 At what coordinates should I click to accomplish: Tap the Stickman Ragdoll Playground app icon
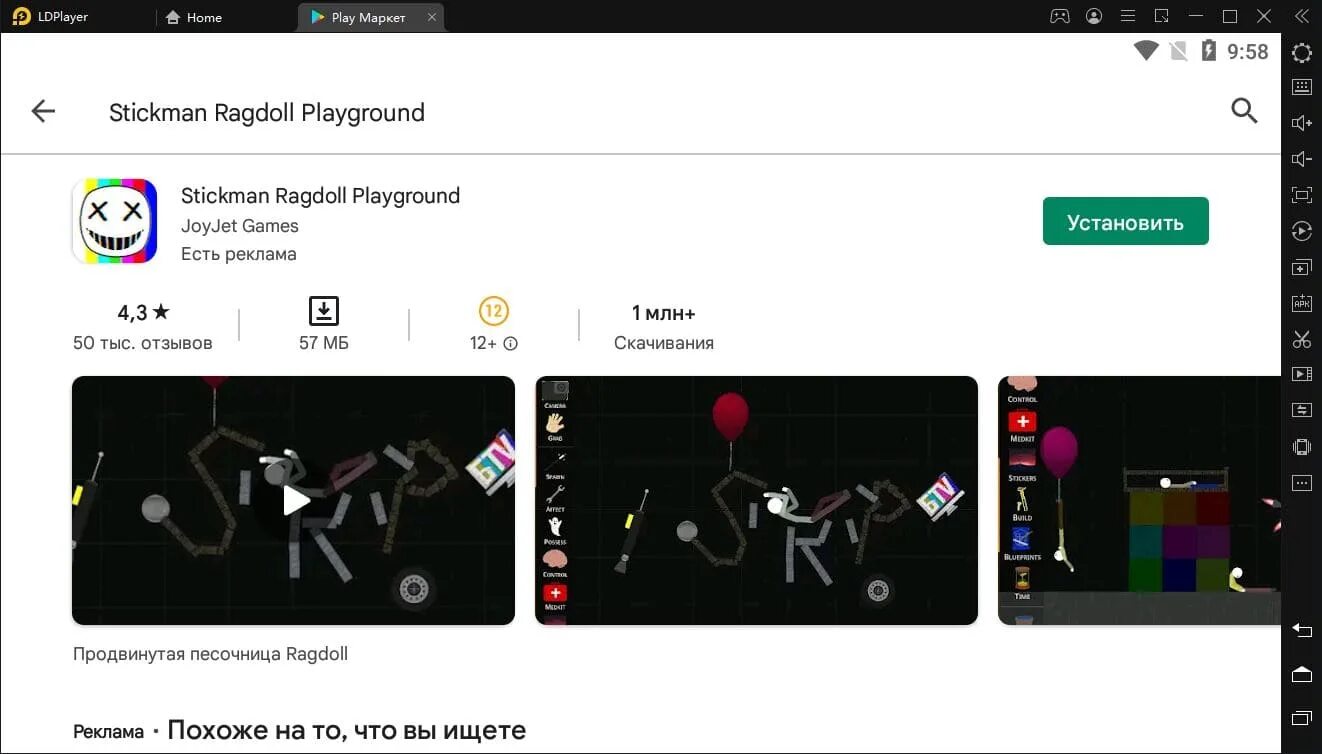[115, 221]
